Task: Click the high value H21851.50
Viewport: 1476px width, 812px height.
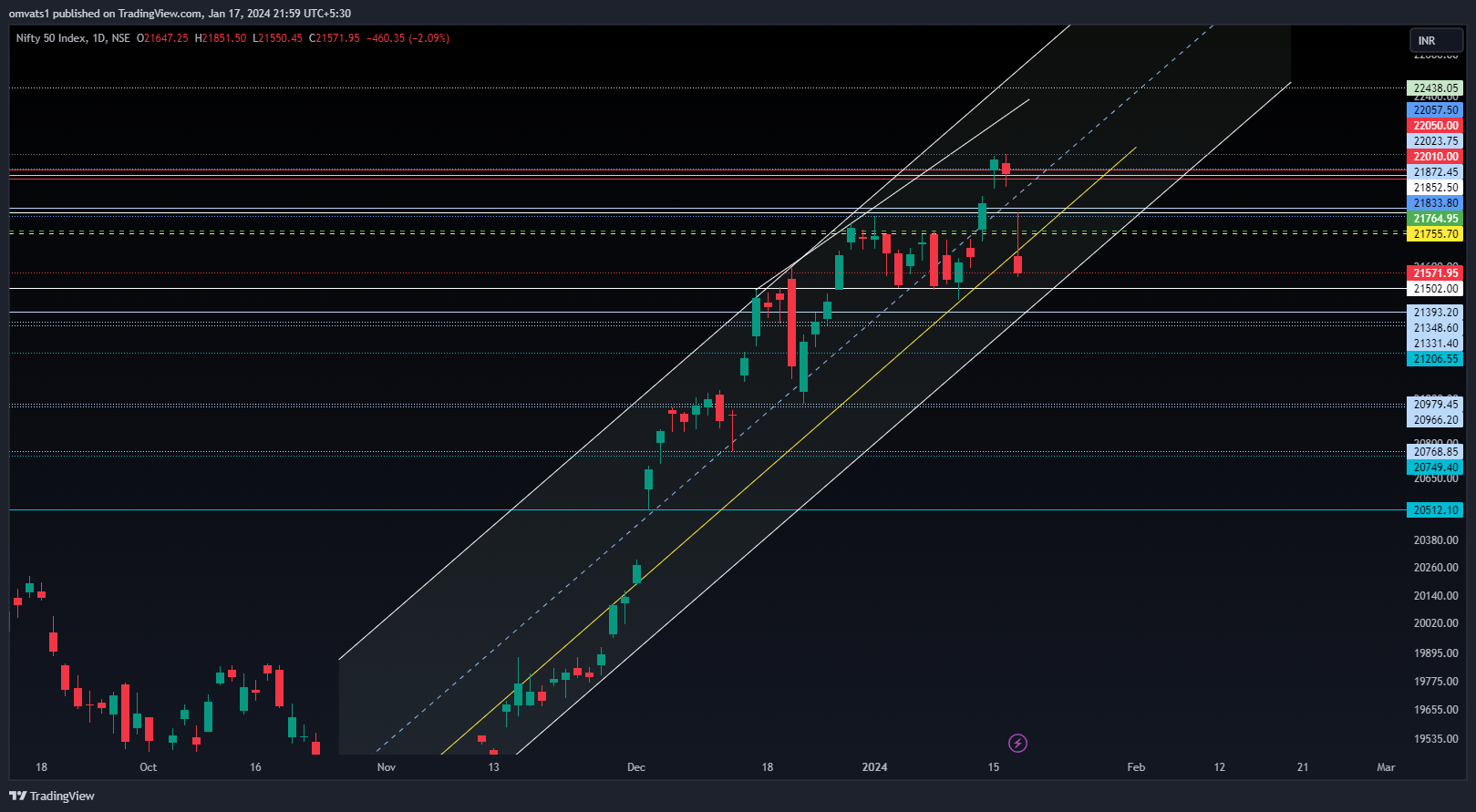Action: pyautogui.click(x=221, y=38)
